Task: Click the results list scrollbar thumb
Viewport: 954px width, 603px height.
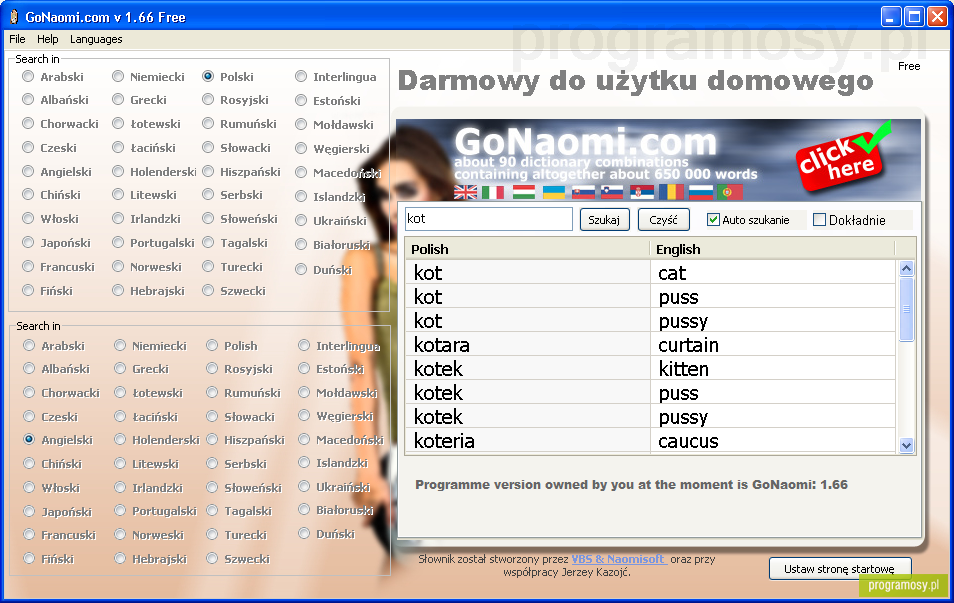Action: coord(907,310)
